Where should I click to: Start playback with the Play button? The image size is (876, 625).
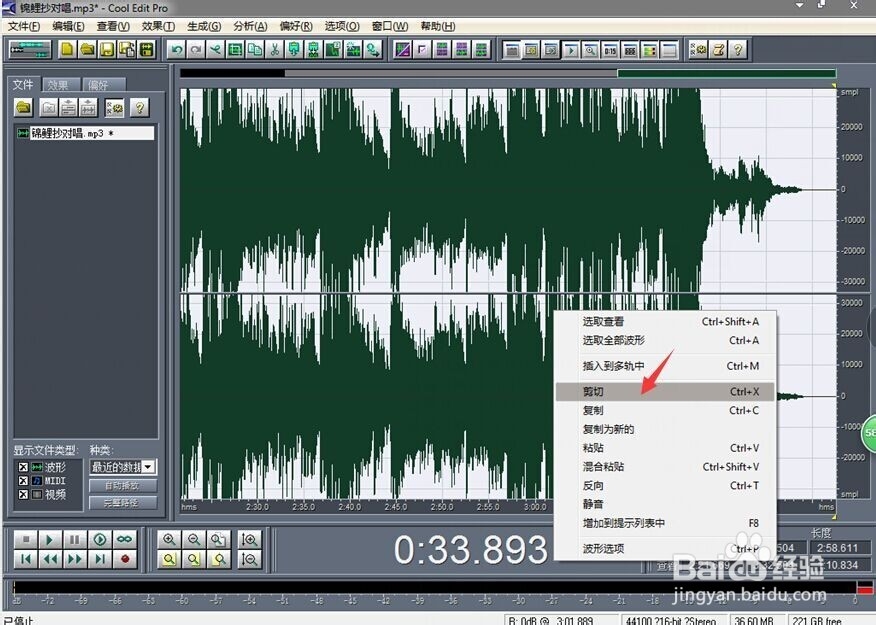(x=50, y=540)
